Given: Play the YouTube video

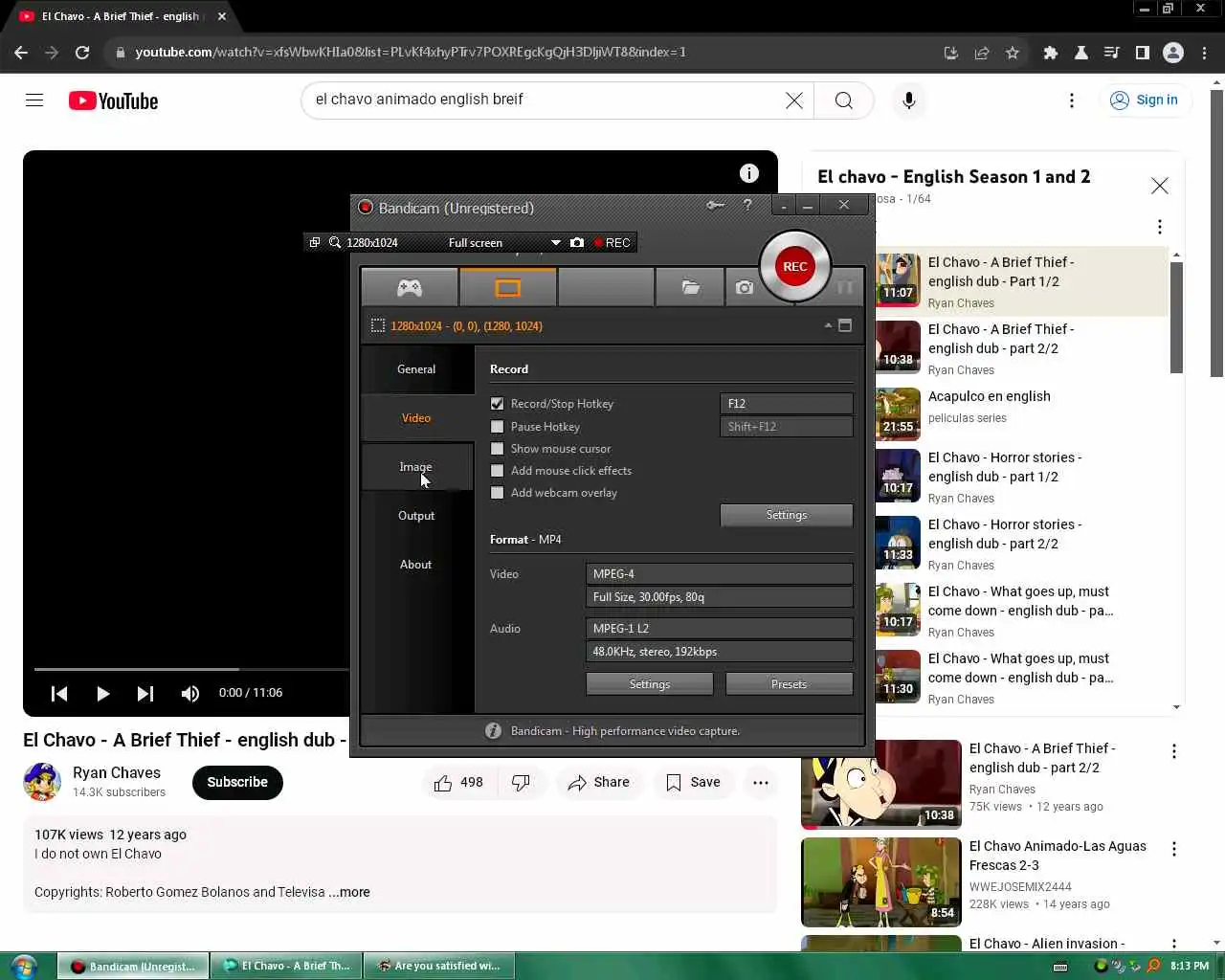Looking at the screenshot, I should pyautogui.click(x=102, y=693).
